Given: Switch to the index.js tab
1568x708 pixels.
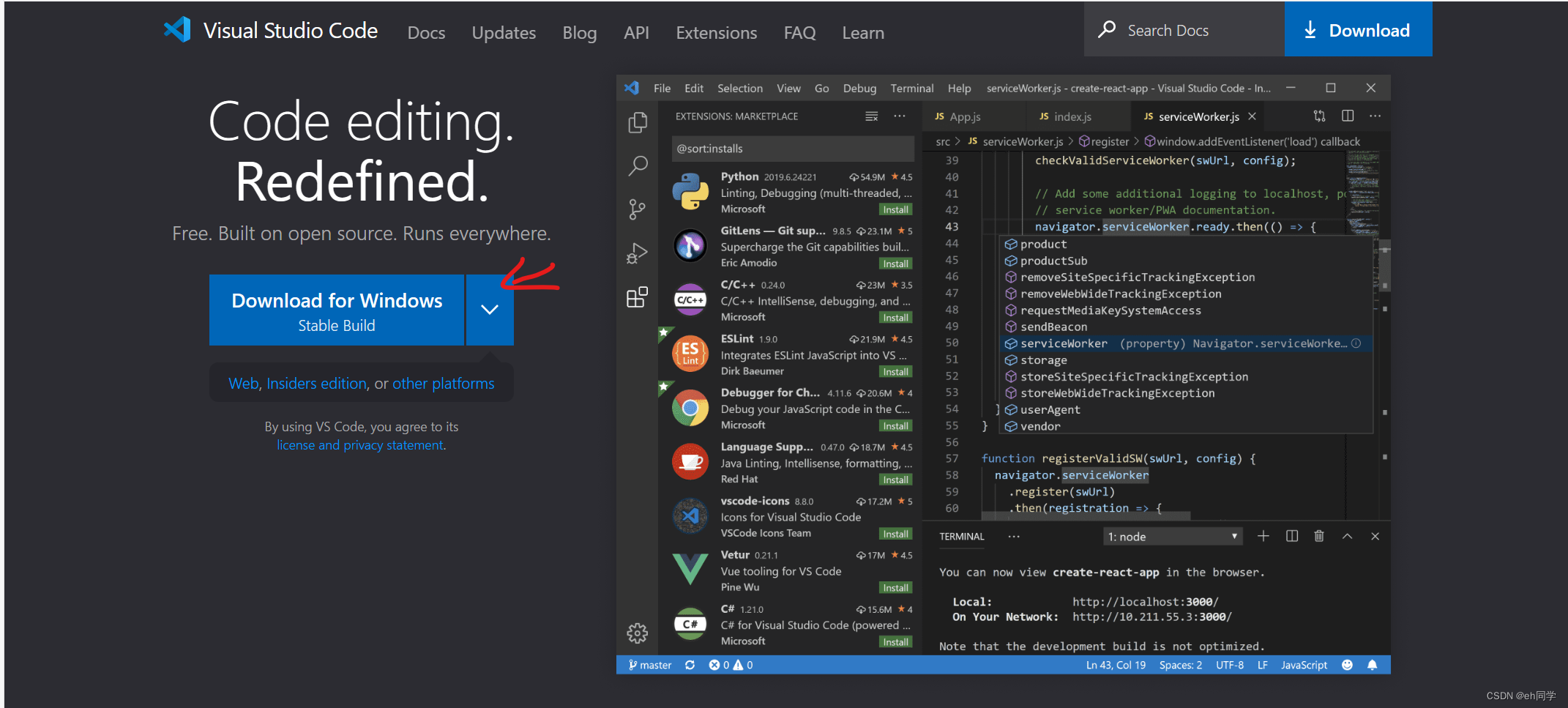Looking at the screenshot, I should pos(1072,116).
